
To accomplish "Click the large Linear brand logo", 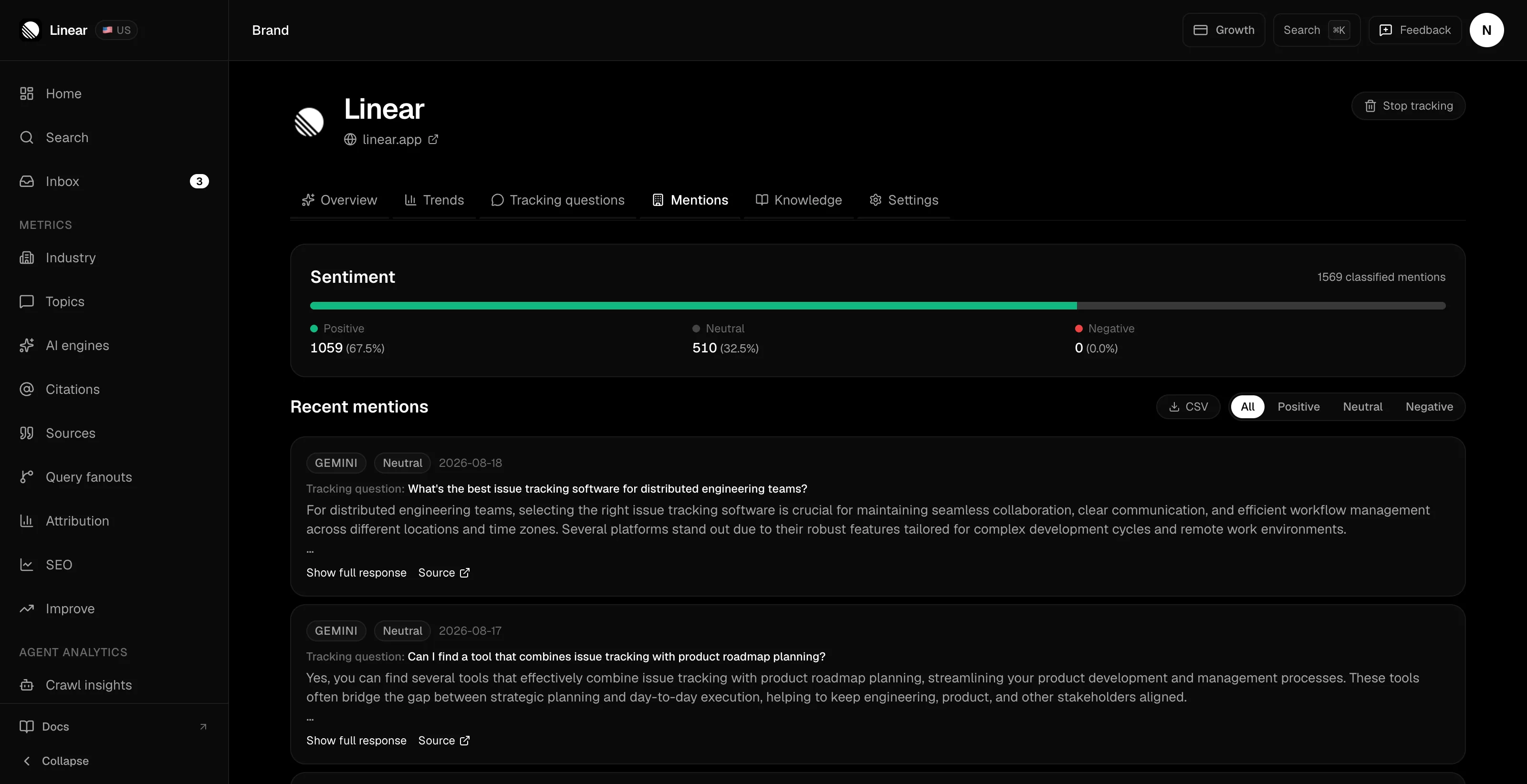I will point(309,122).
